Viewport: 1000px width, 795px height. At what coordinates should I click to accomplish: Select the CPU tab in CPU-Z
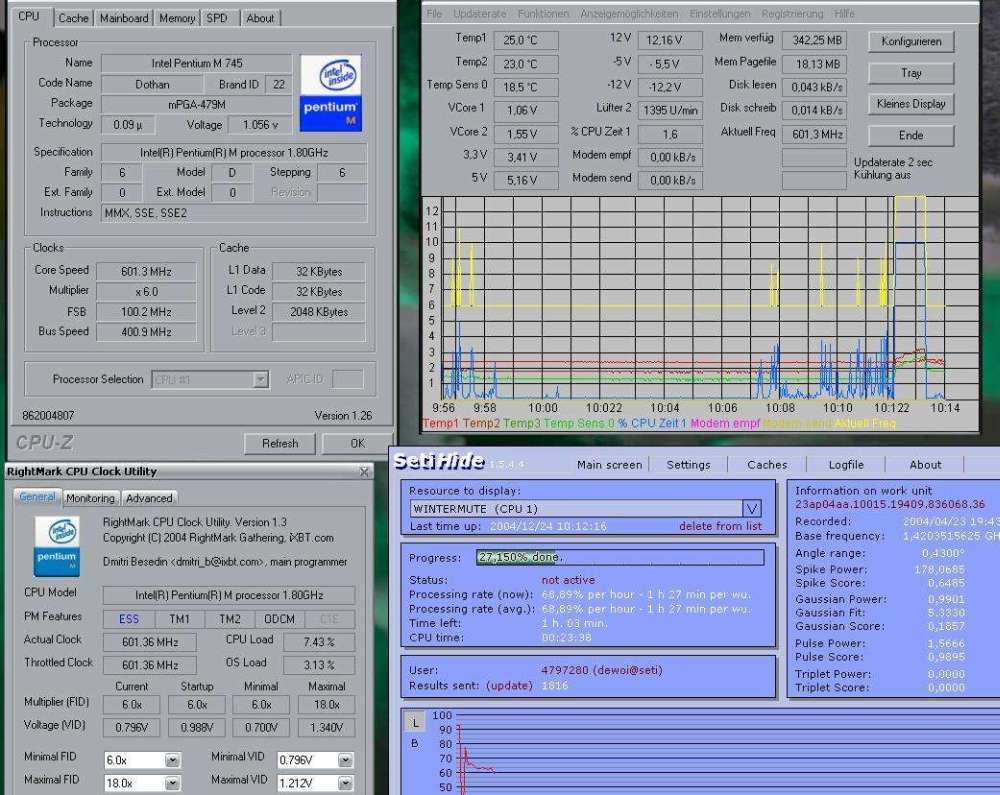coord(29,17)
